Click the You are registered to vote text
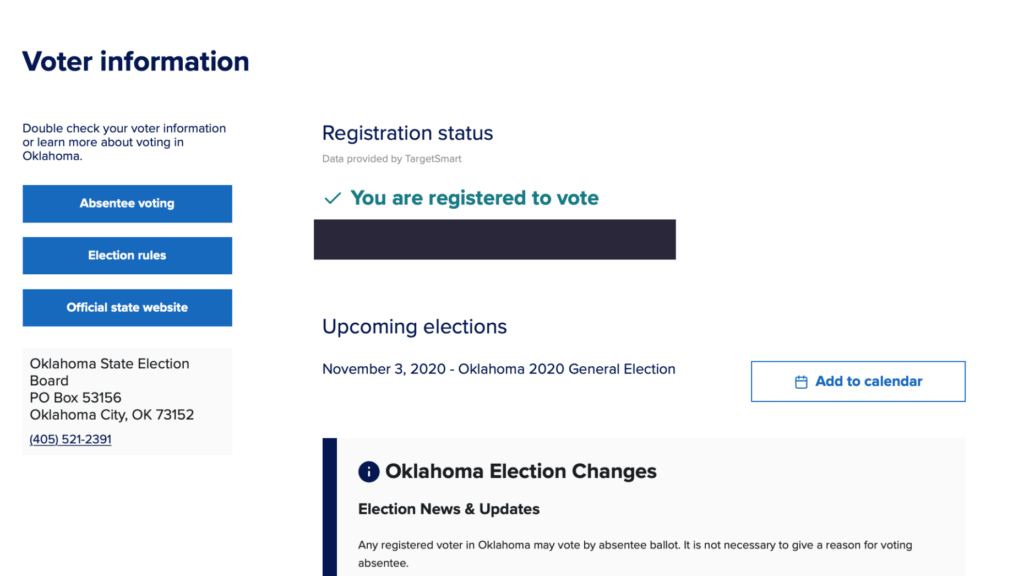The height and width of the screenshot is (576, 1024). click(474, 198)
